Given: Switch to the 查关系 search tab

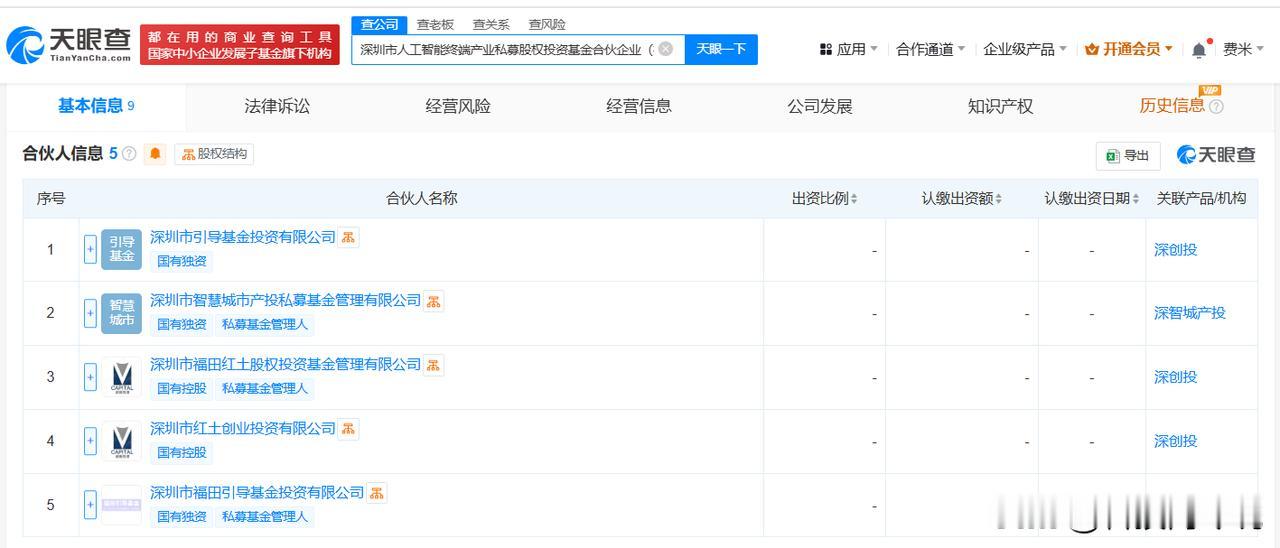Looking at the screenshot, I should pos(491,25).
